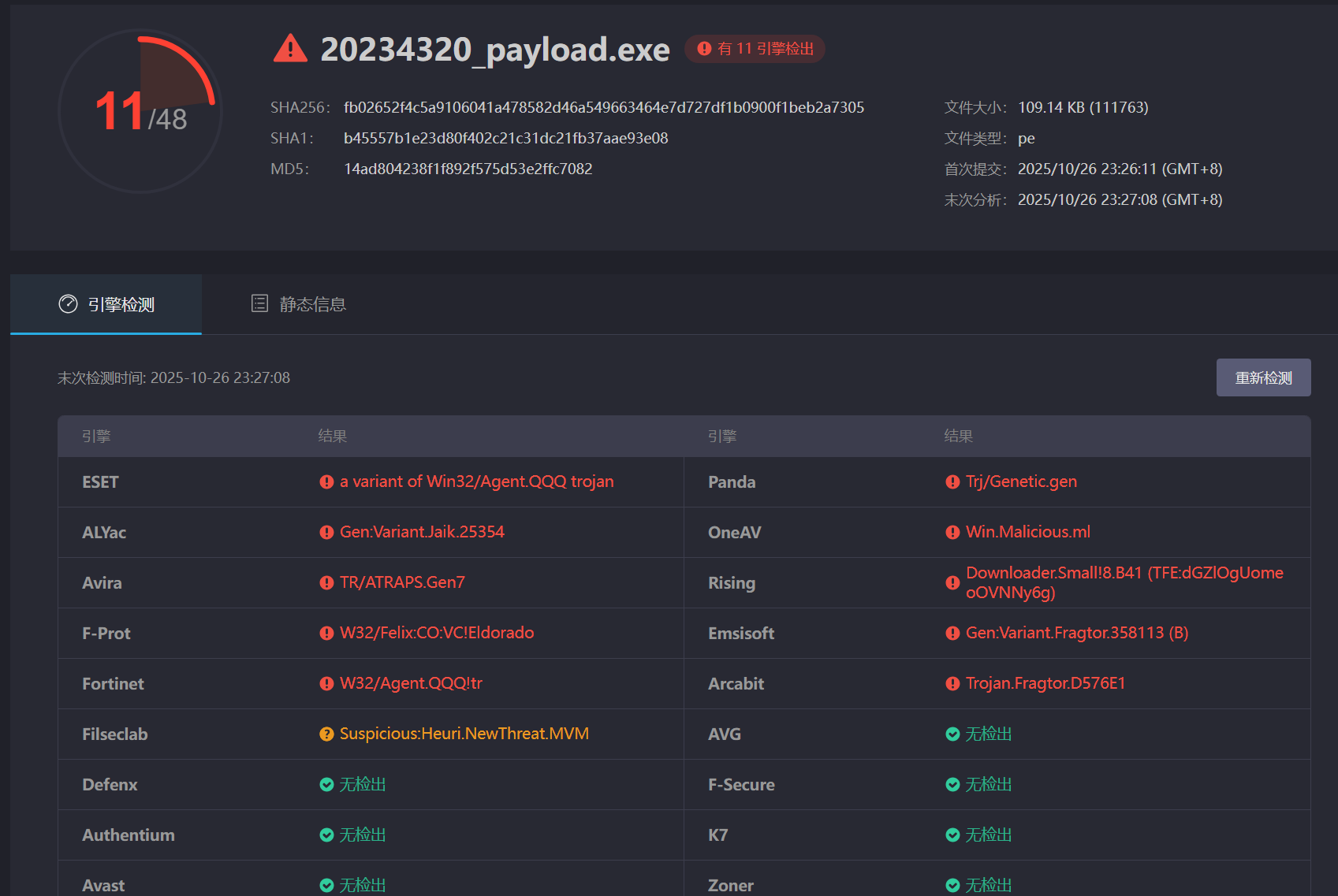The height and width of the screenshot is (896, 1338).
Task: Click the red alert icon beside ESET result
Action: pyautogui.click(x=326, y=482)
